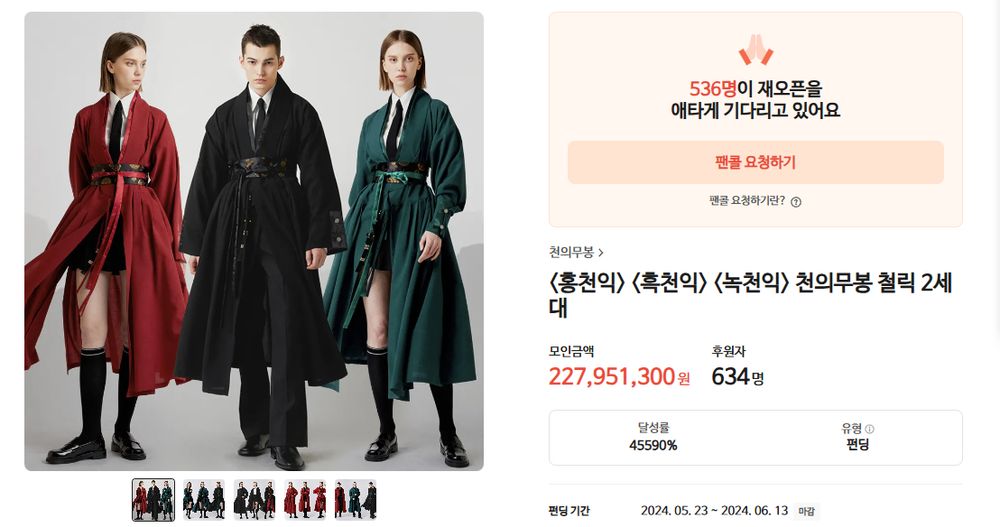View the third thumbnail of black coats
The height and width of the screenshot is (527, 1000).
(x=254, y=500)
